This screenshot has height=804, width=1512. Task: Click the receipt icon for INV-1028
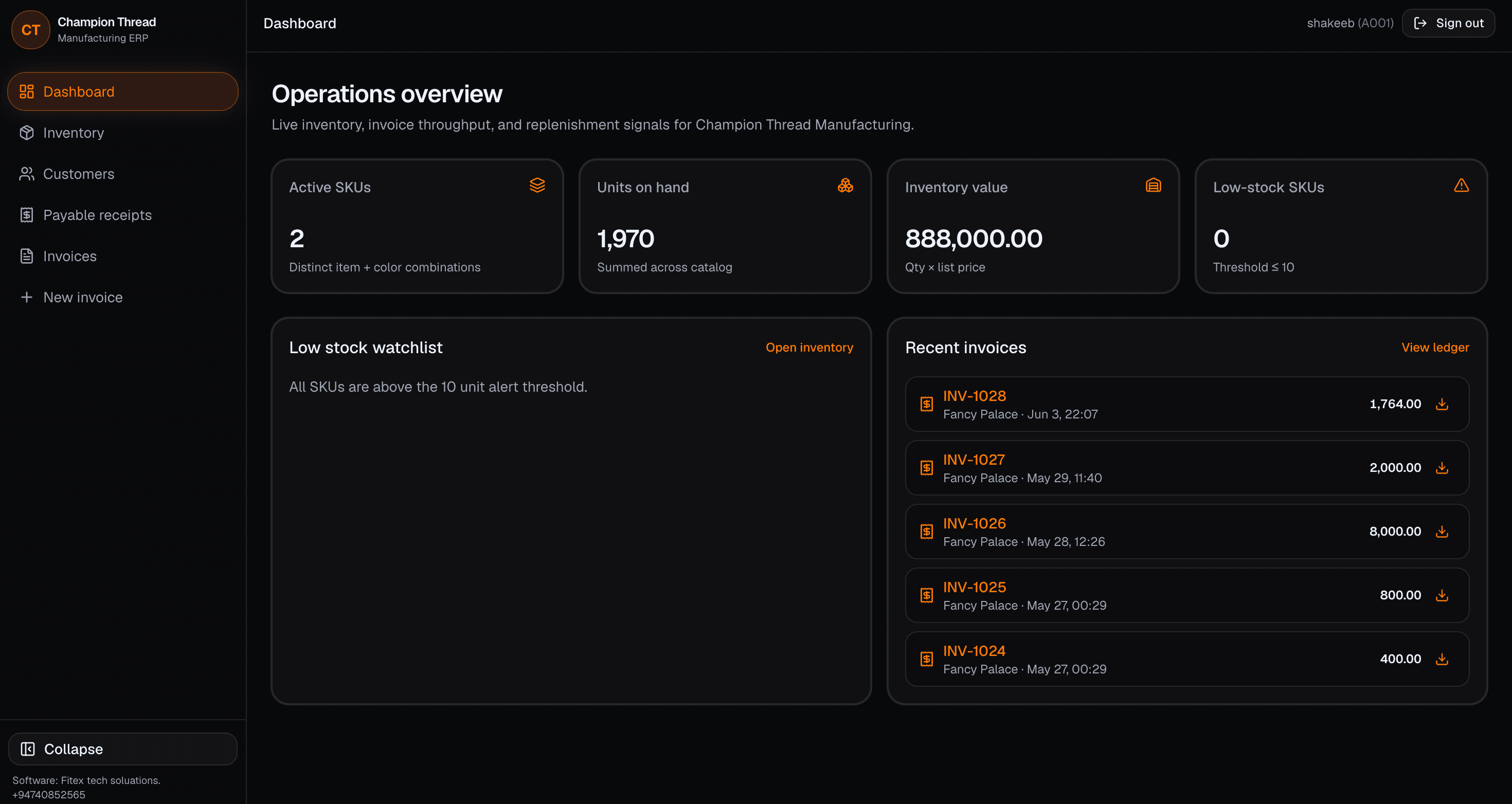click(926, 404)
